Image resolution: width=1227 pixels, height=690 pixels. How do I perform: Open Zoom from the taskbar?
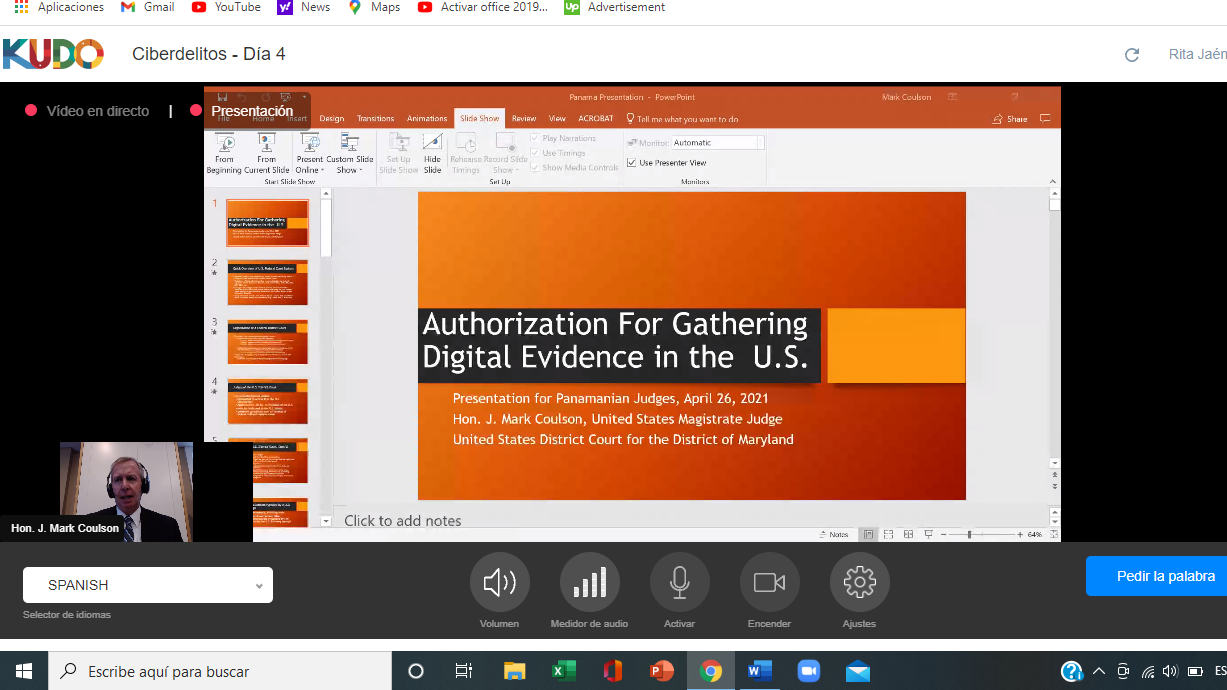point(808,671)
